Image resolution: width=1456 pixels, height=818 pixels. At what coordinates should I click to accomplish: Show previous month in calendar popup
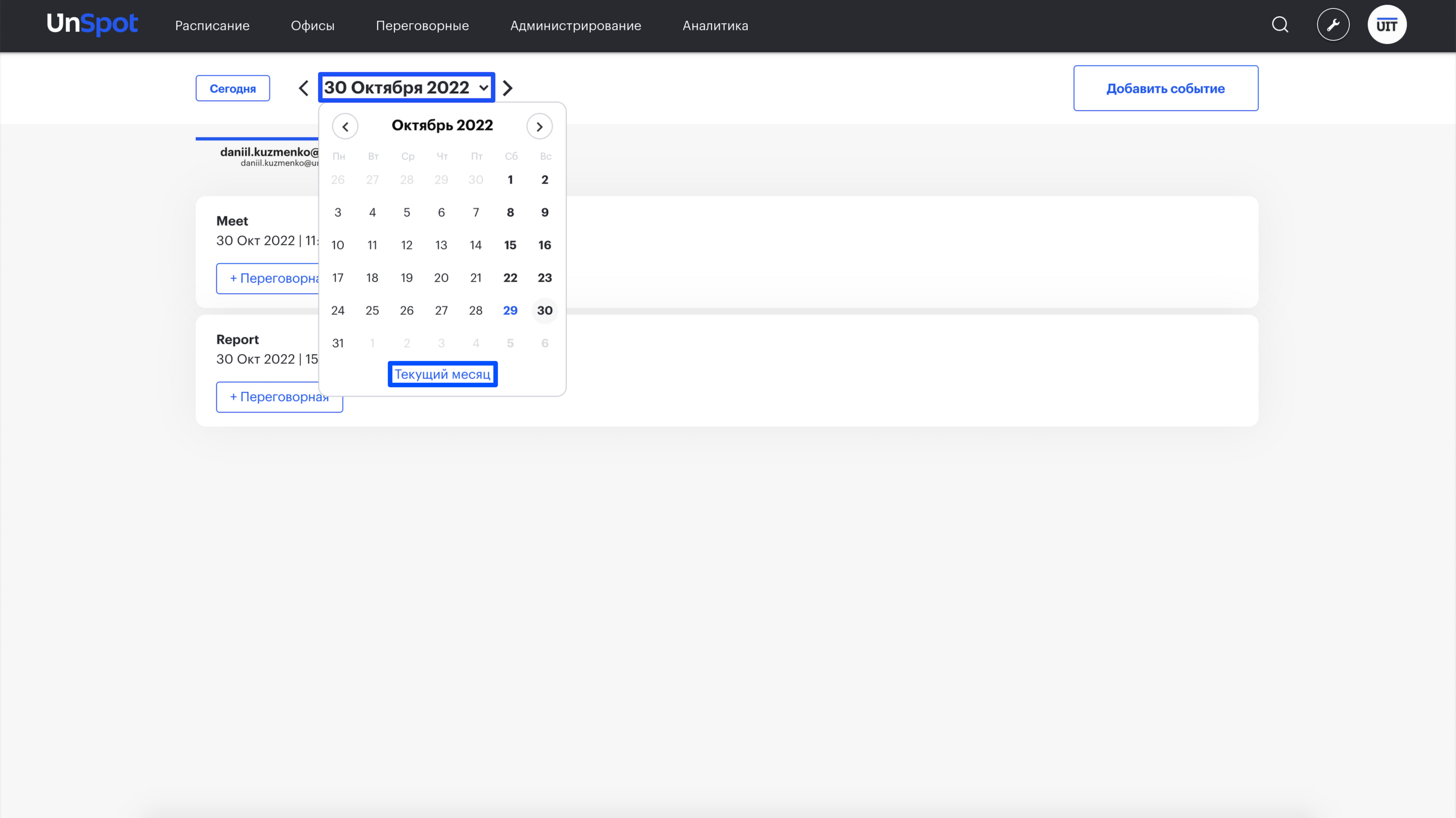345,127
